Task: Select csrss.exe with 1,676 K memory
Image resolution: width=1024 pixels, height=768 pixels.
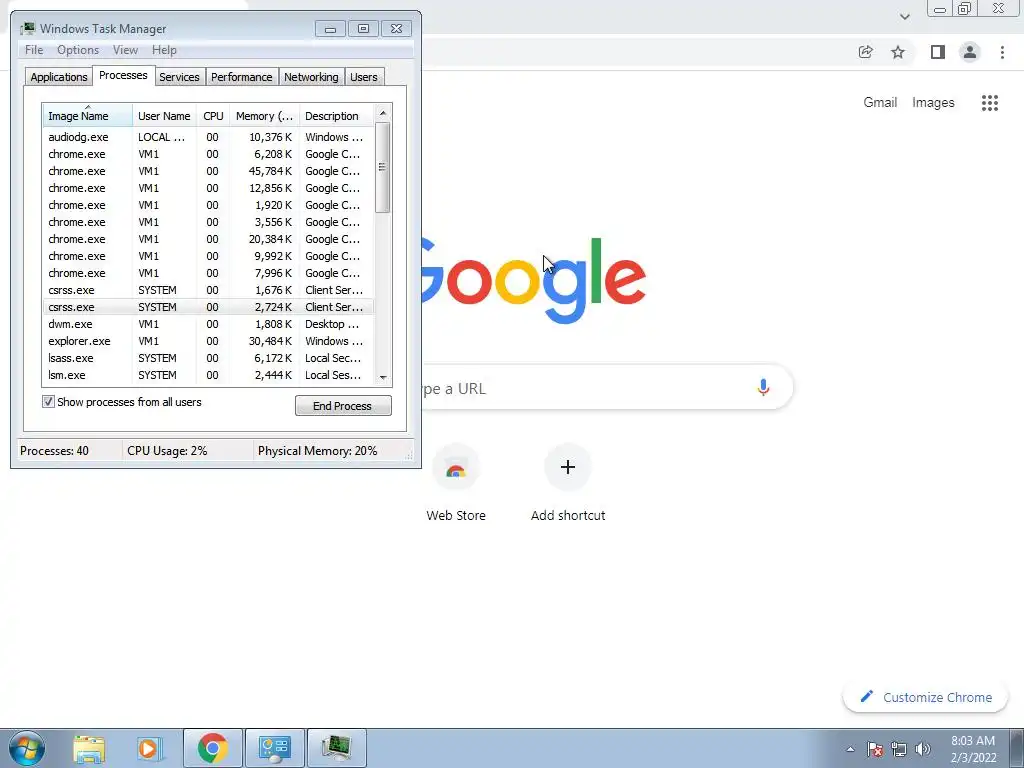Action: tap(209, 290)
